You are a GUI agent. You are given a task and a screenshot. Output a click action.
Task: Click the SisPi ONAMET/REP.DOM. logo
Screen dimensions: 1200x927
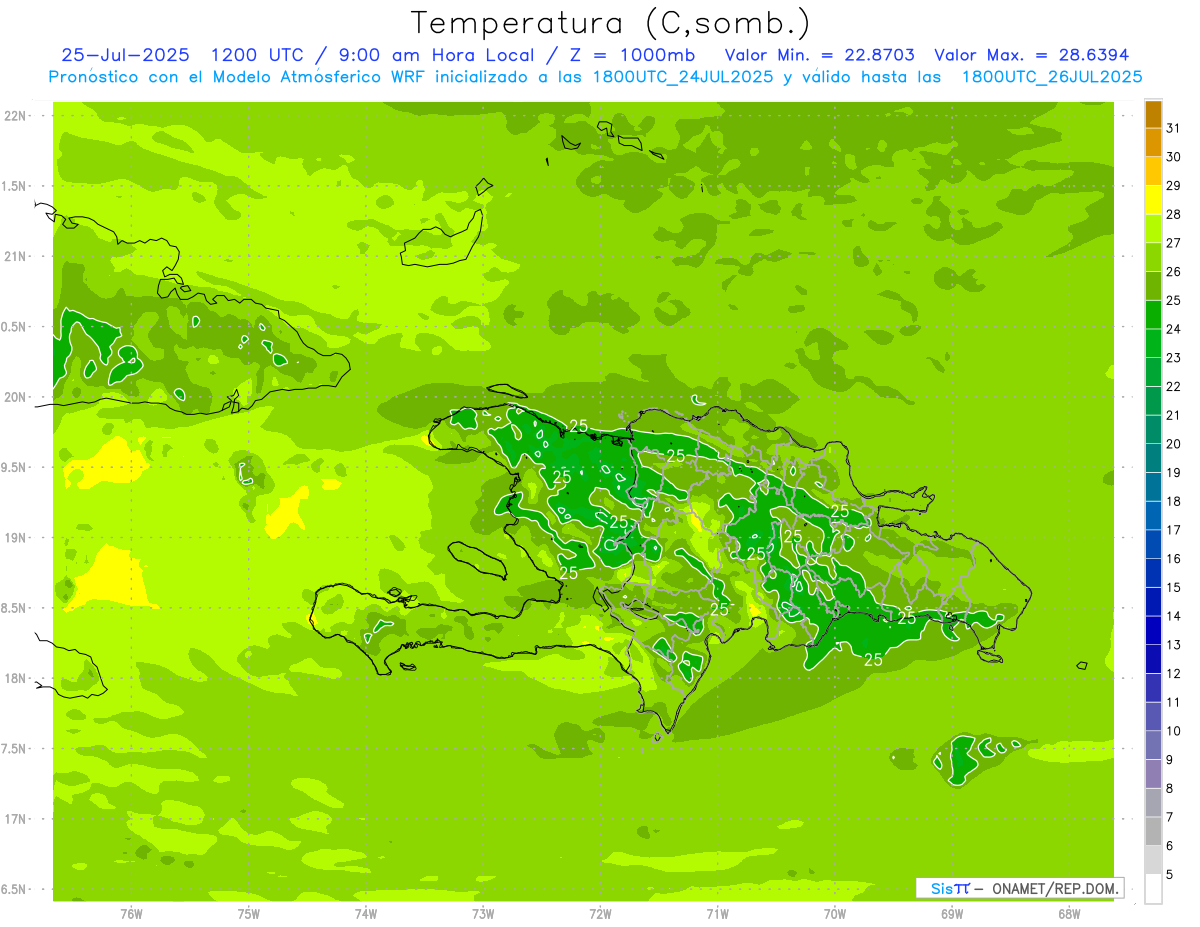(x=1018, y=888)
